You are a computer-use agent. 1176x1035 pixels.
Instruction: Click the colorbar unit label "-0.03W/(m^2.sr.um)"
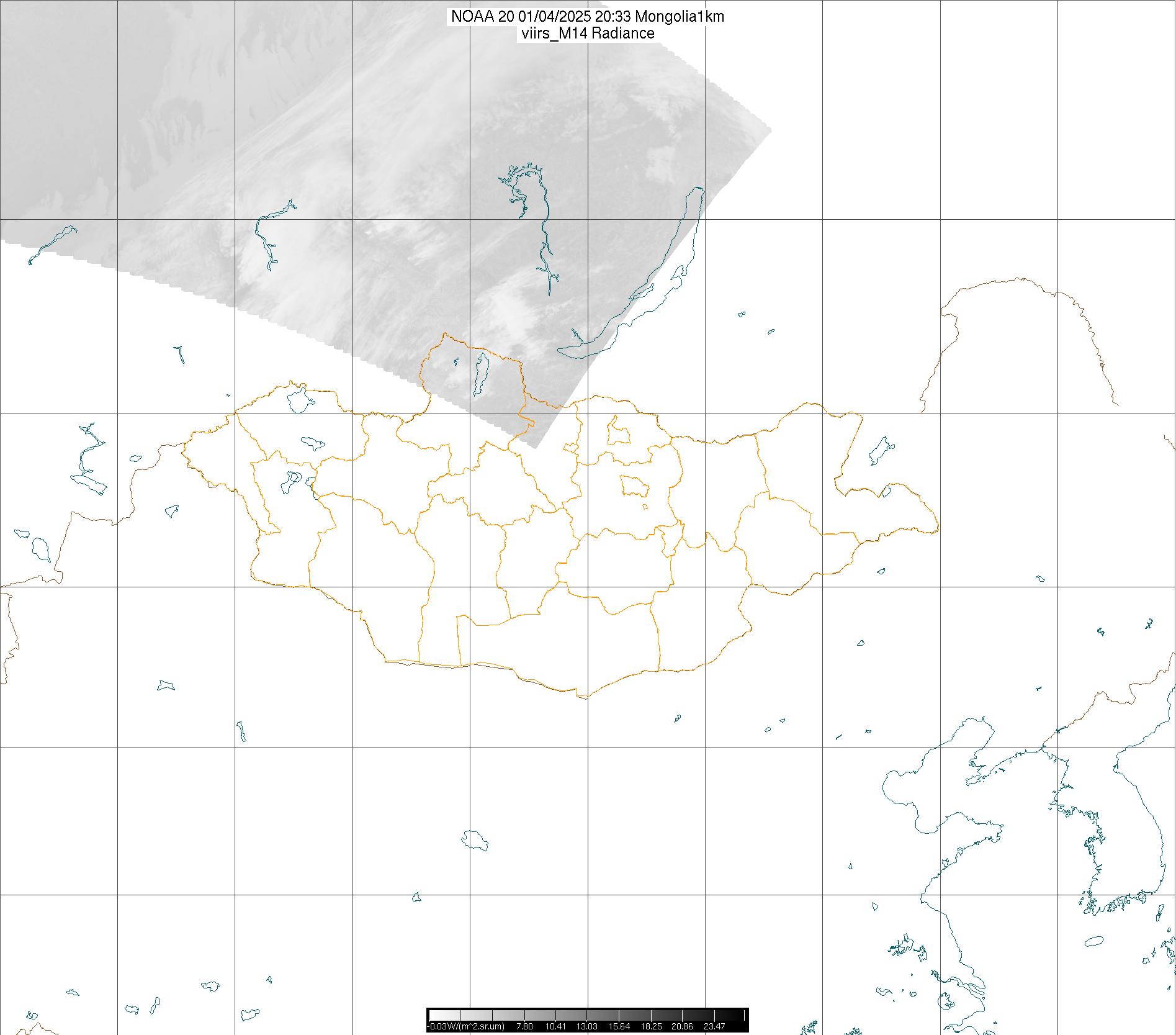pos(466,1026)
